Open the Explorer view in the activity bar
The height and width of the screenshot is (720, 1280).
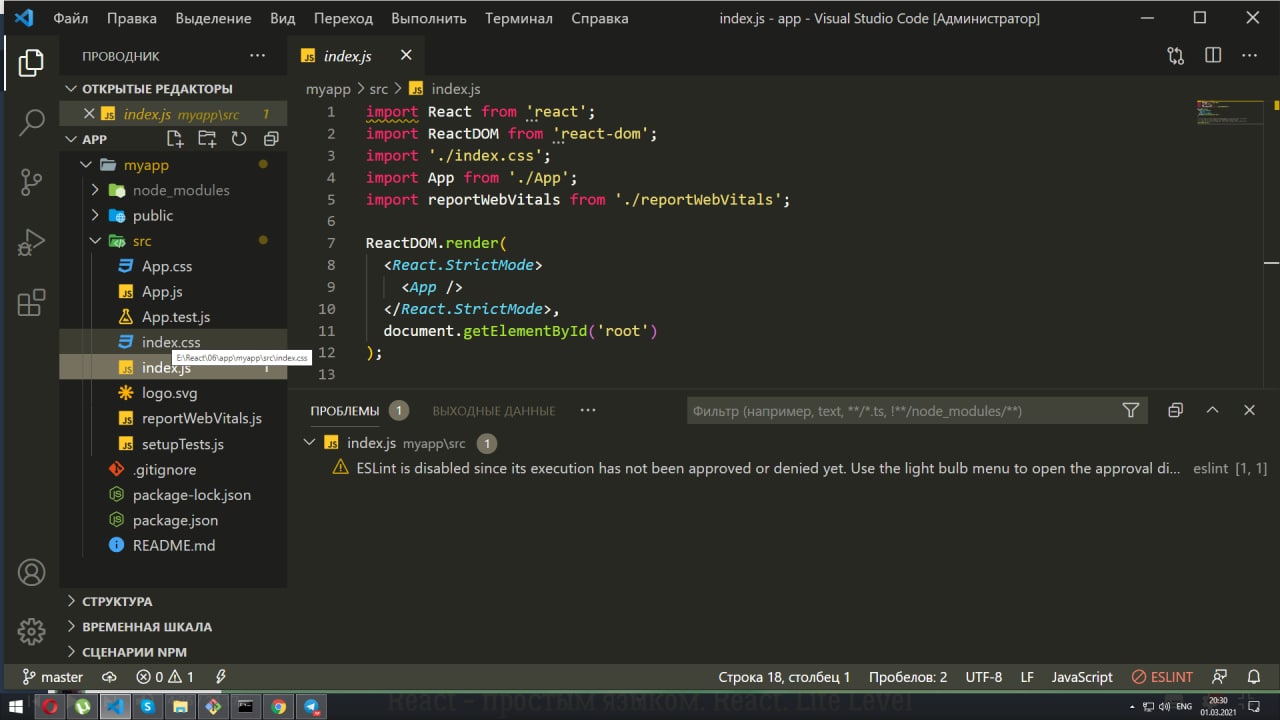(31, 63)
